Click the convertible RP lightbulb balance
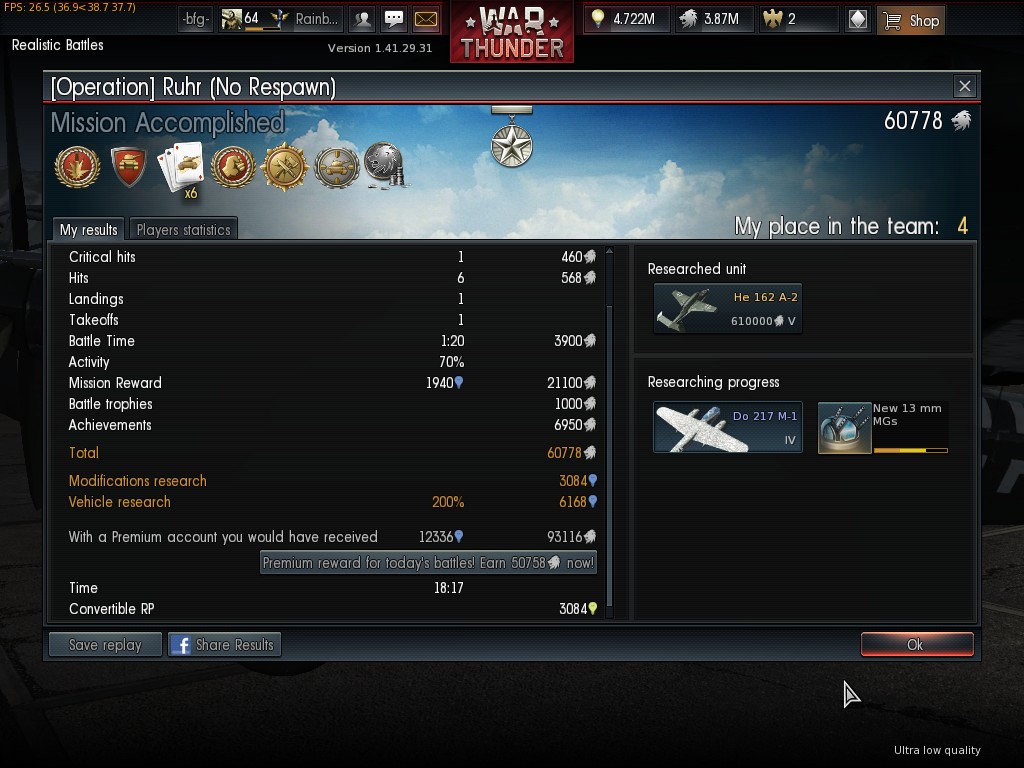The width and height of the screenshot is (1024, 768). coord(627,19)
